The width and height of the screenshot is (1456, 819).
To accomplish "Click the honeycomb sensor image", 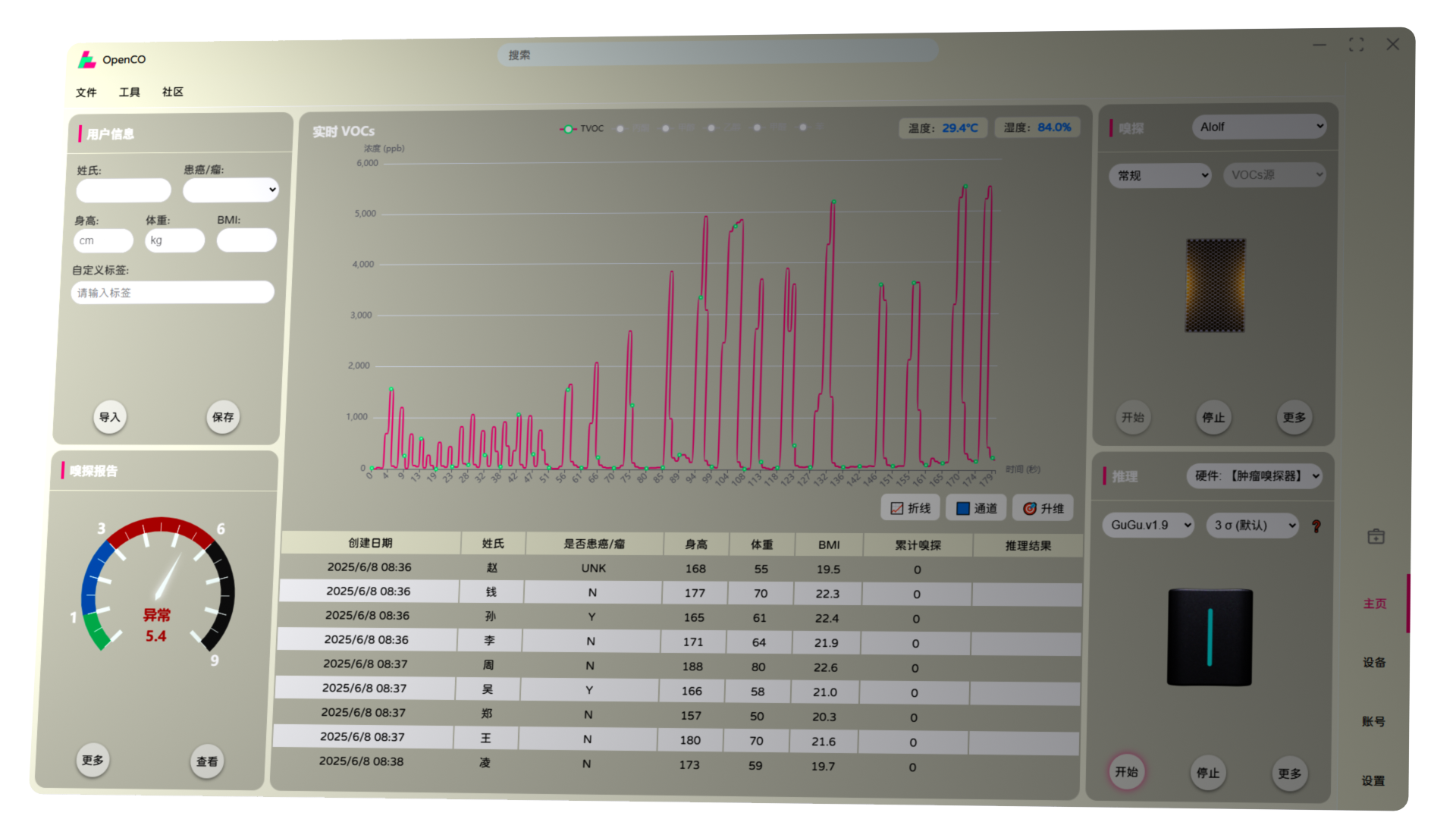I will [x=1216, y=286].
